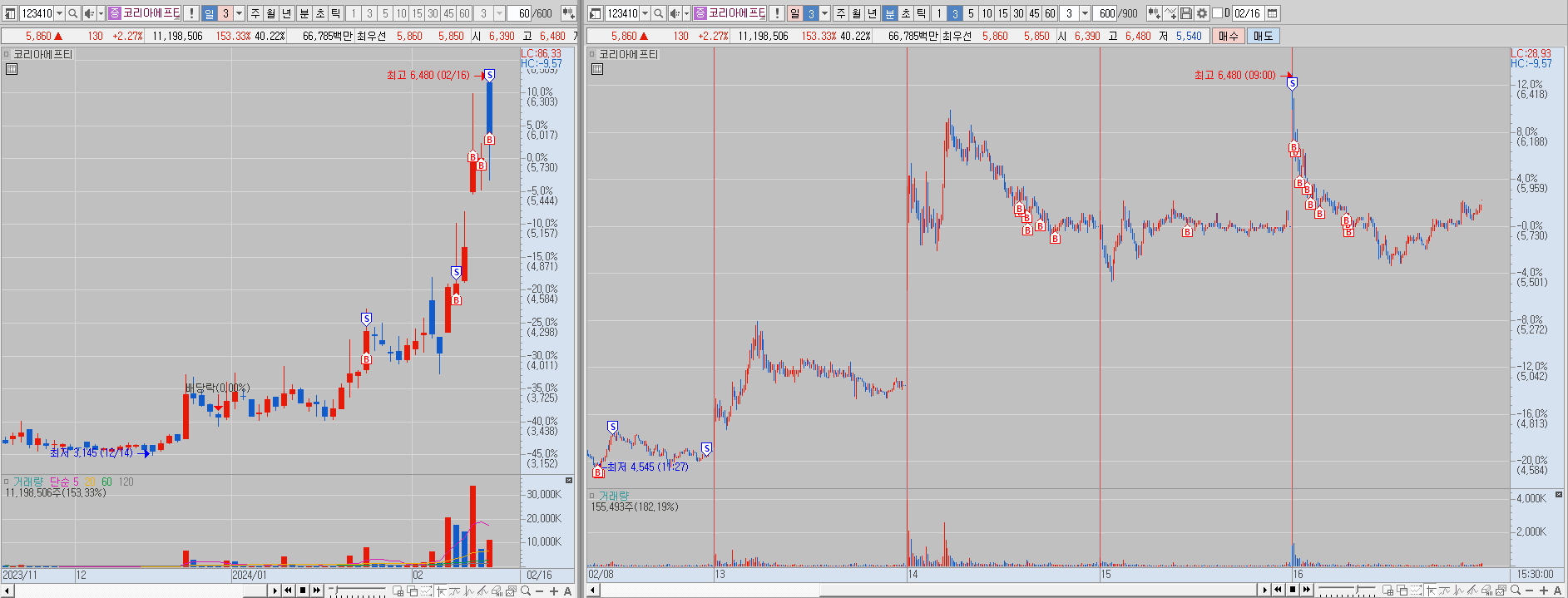Click the A text tool at right chart bottom

1558,591
